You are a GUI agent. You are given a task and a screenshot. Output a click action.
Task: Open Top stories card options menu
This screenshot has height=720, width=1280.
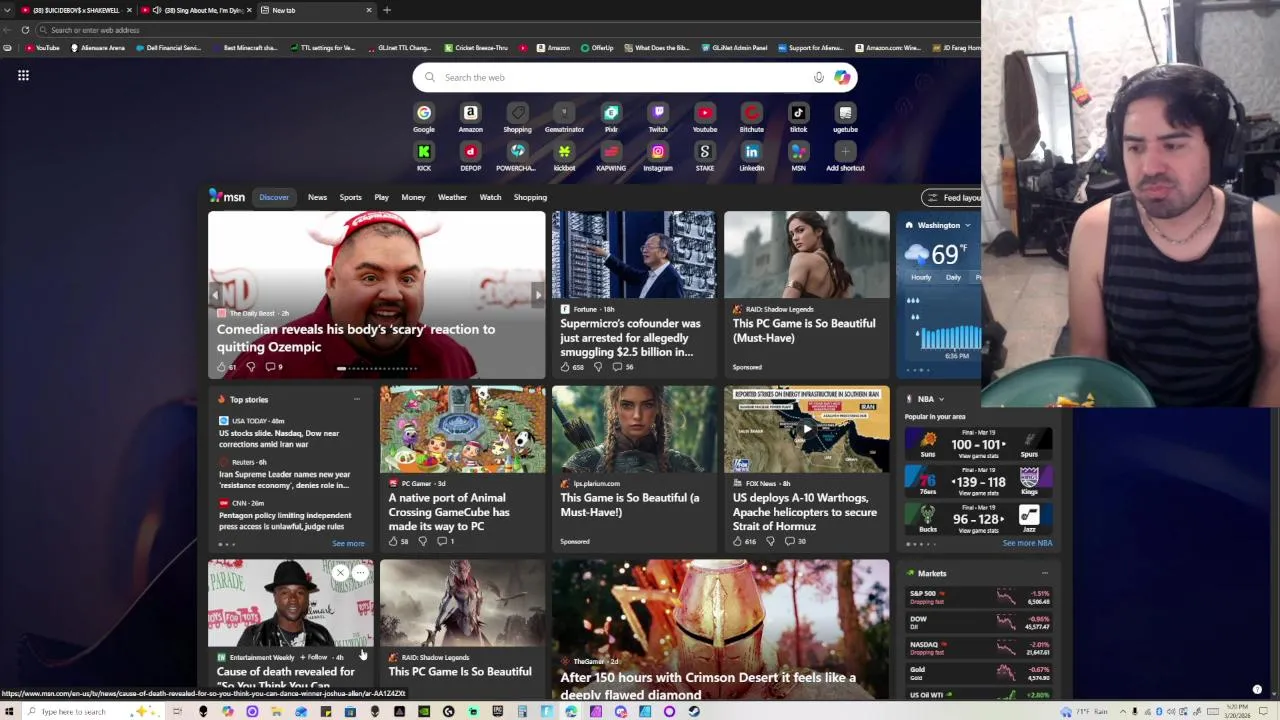357,399
